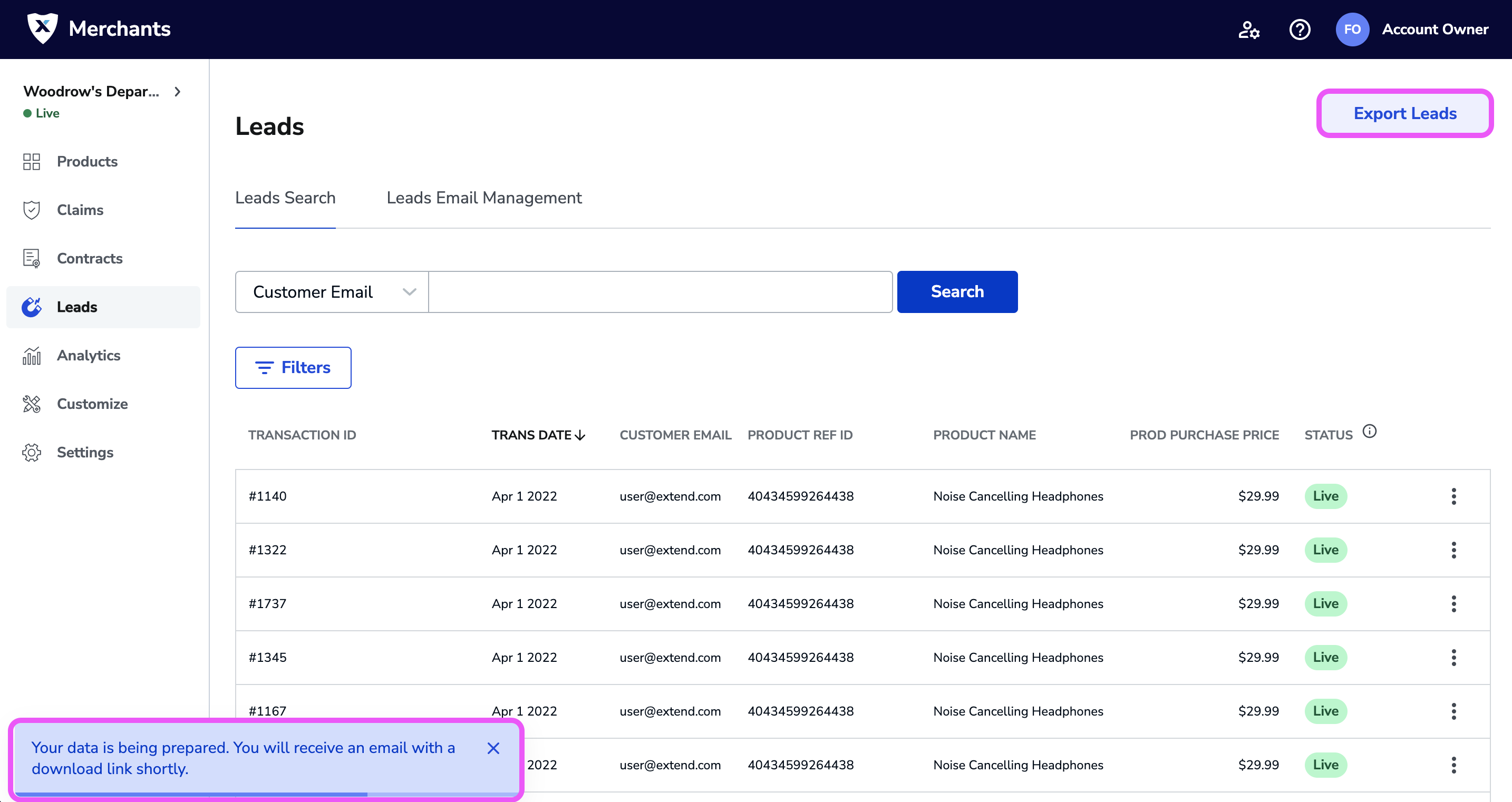Click the FO account avatar
Image resolution: width=1512 pixels, height=802 pixels.
pos(1352,30)
